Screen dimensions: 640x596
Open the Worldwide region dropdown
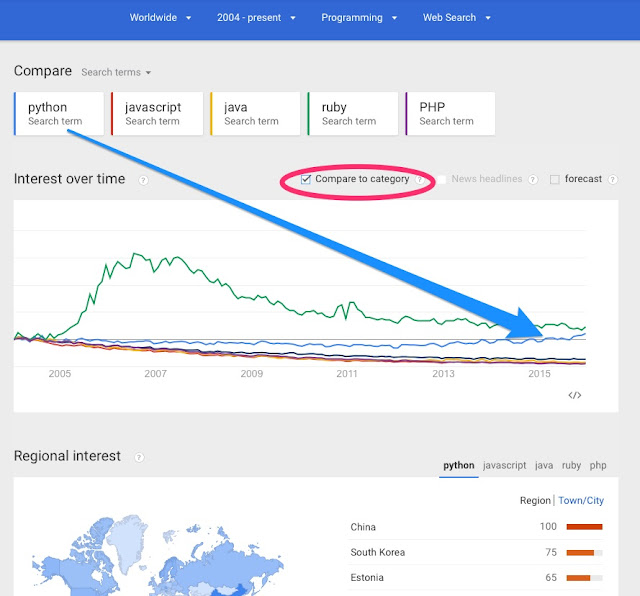160,18
